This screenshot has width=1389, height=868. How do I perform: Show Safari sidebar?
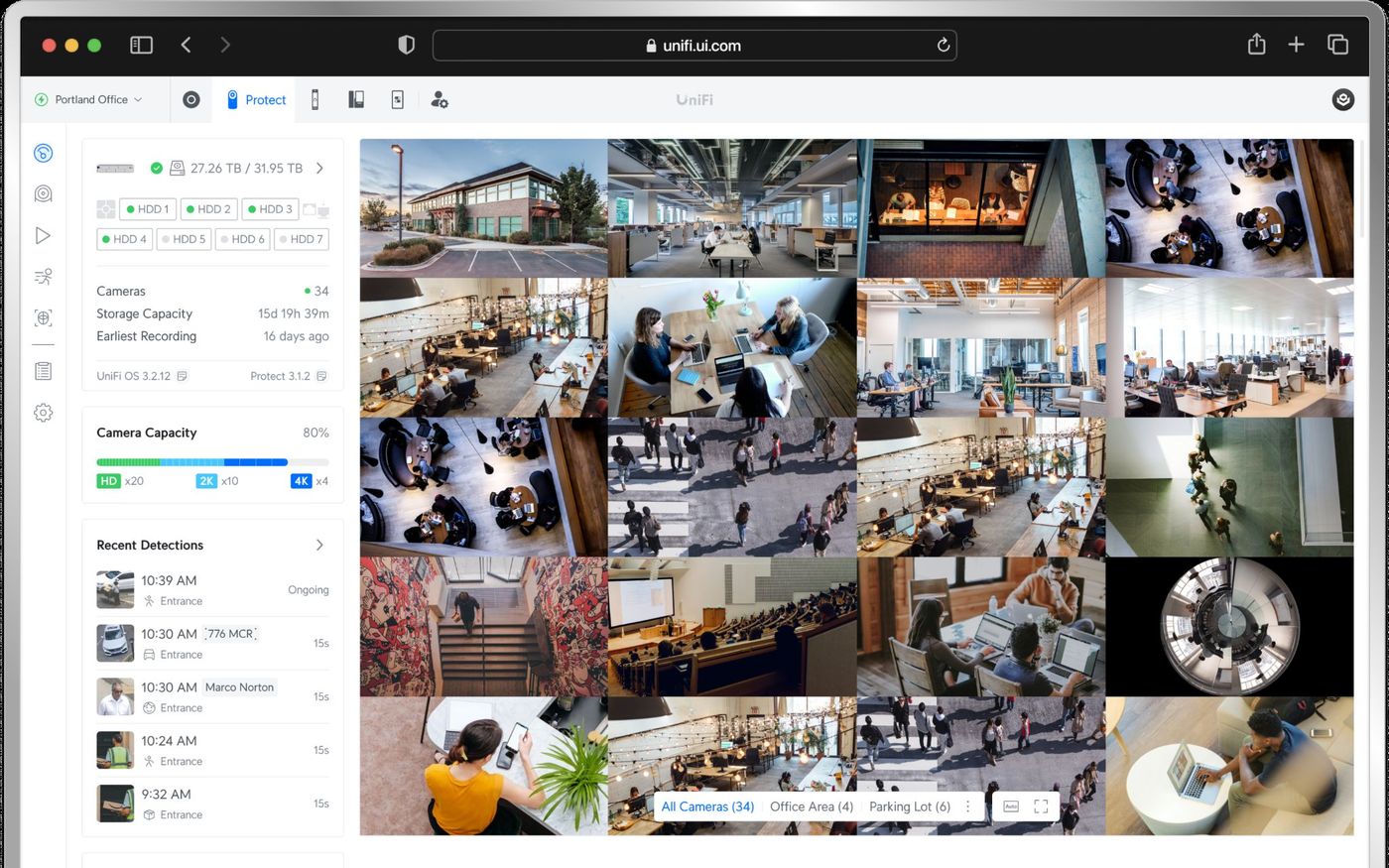tap(142, 45)
